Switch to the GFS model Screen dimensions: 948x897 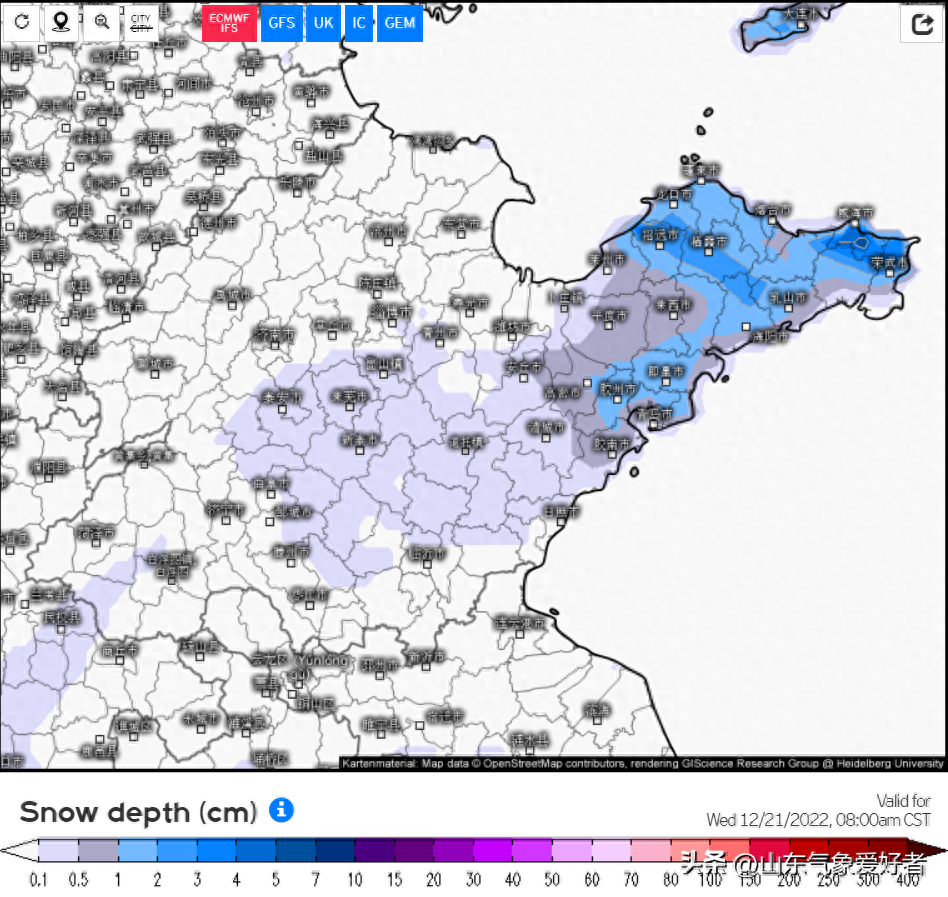[x=282, y=23]
